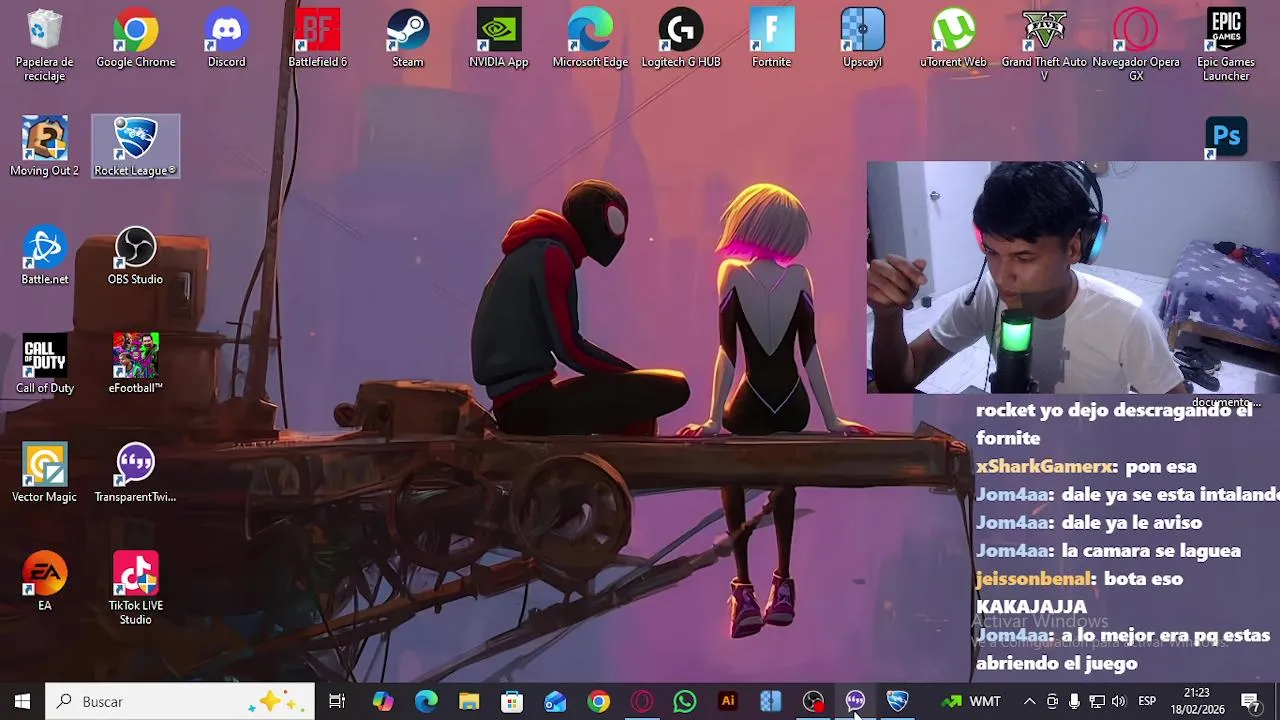
Task: Select the OBS Studio desktop shortcut
Action: pos(135,256)
